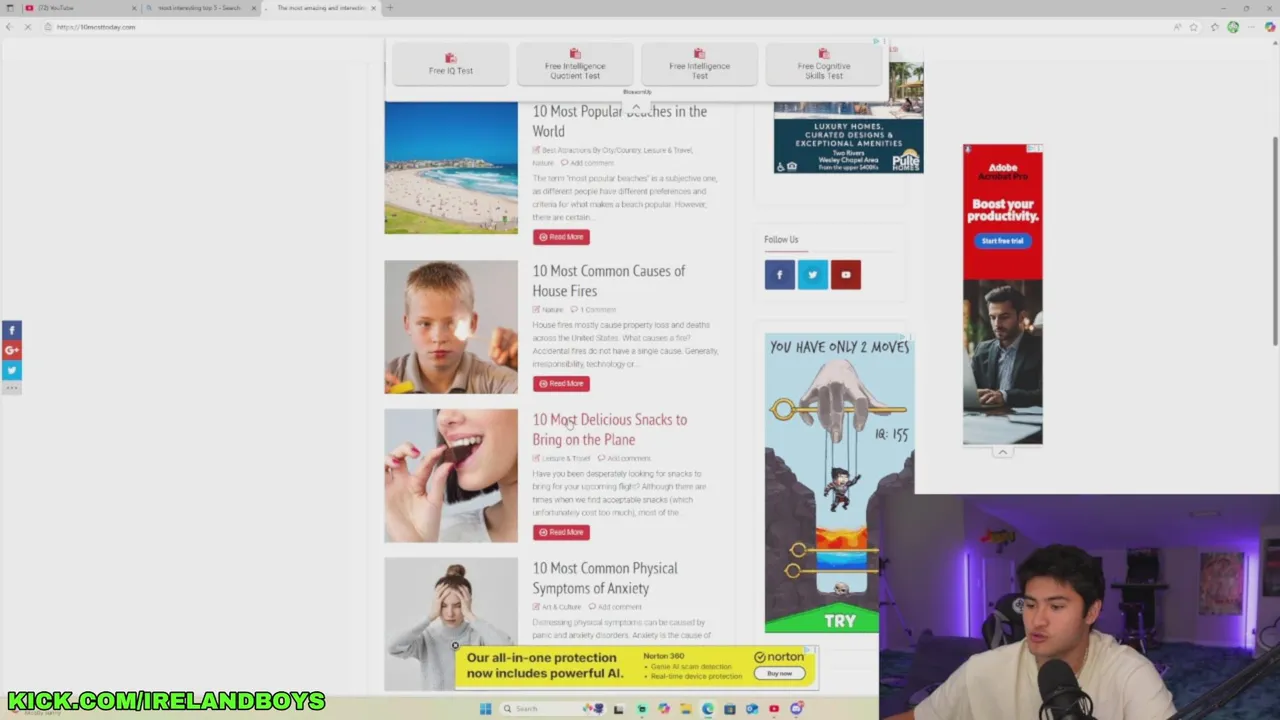Share via Facebook in left floating sidebar
Screen dimensions: 1280x720
12,330
